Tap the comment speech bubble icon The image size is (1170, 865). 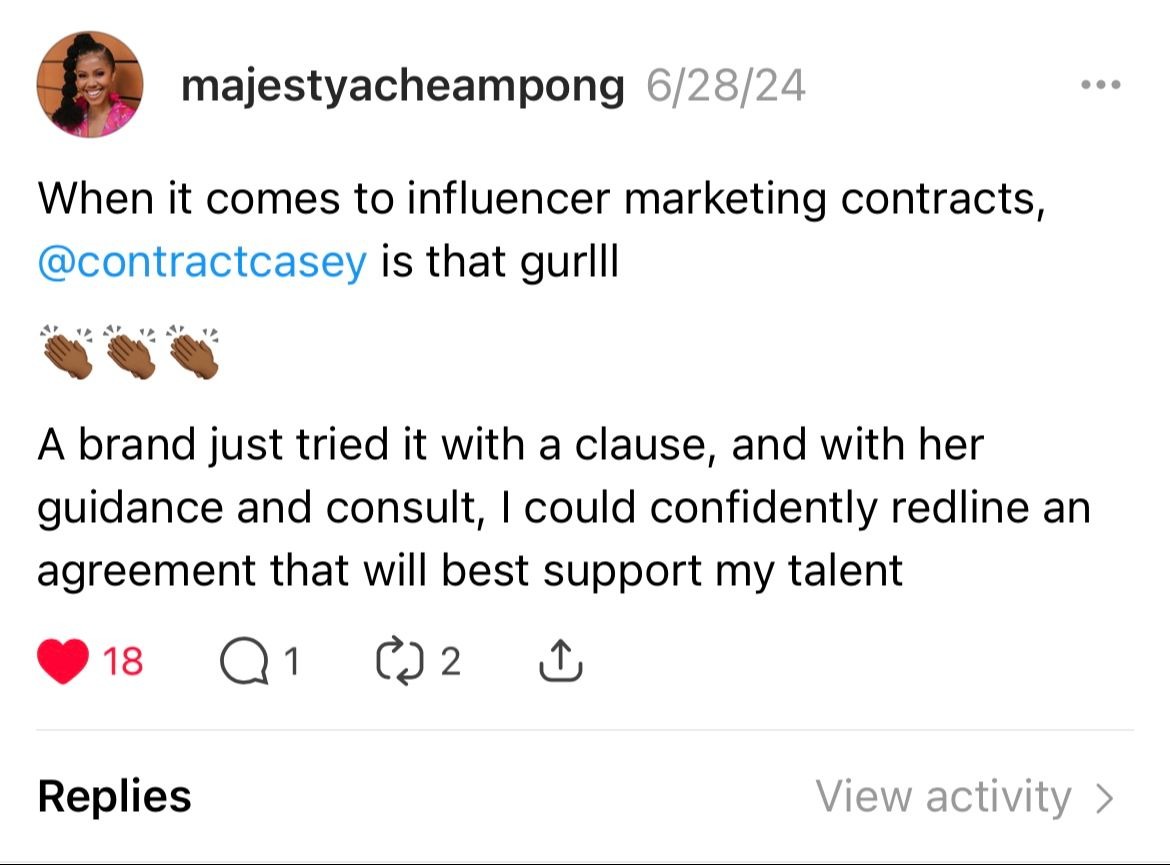(x=245, y=662)
